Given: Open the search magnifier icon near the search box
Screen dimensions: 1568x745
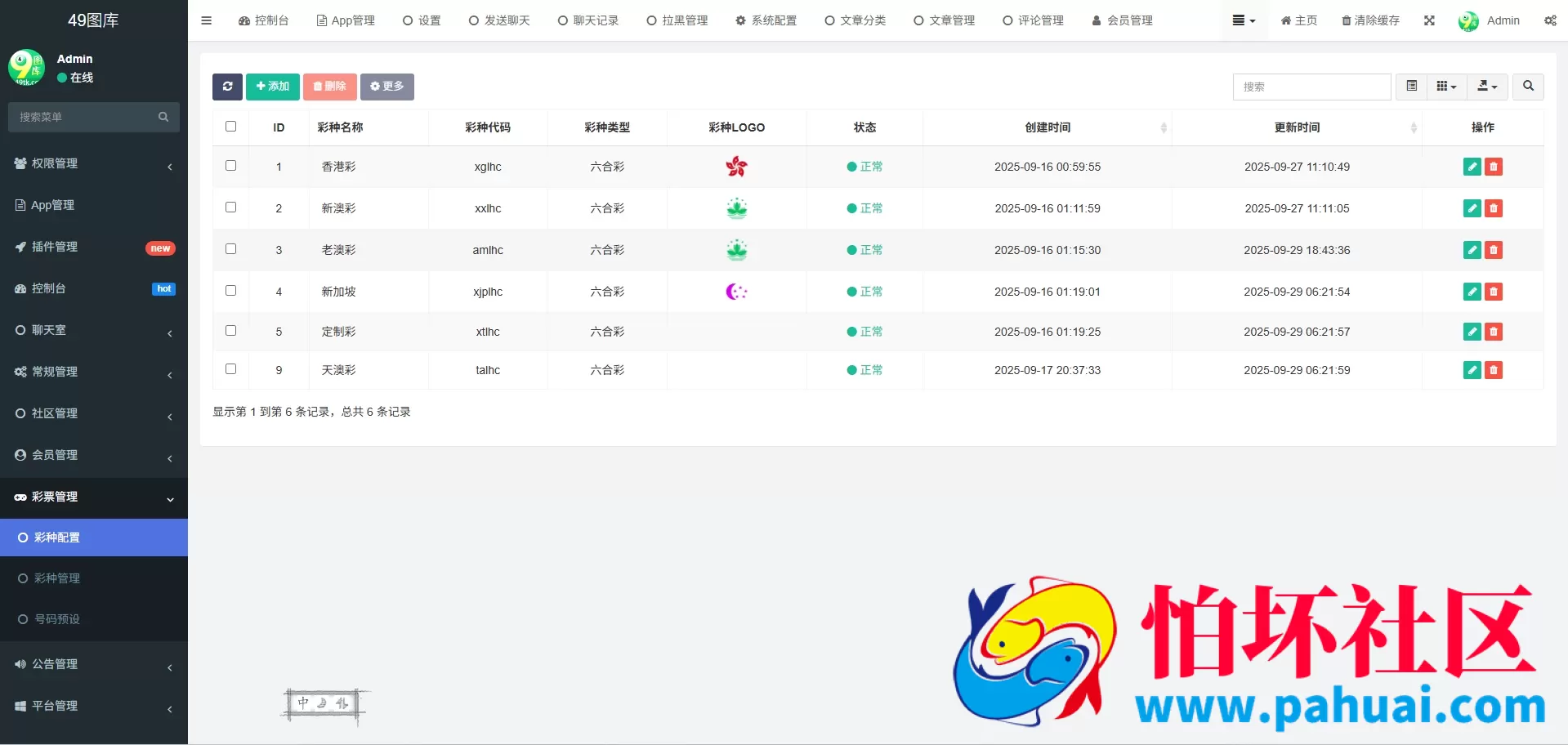Looking at the screenshot, I should point(1526,87).
